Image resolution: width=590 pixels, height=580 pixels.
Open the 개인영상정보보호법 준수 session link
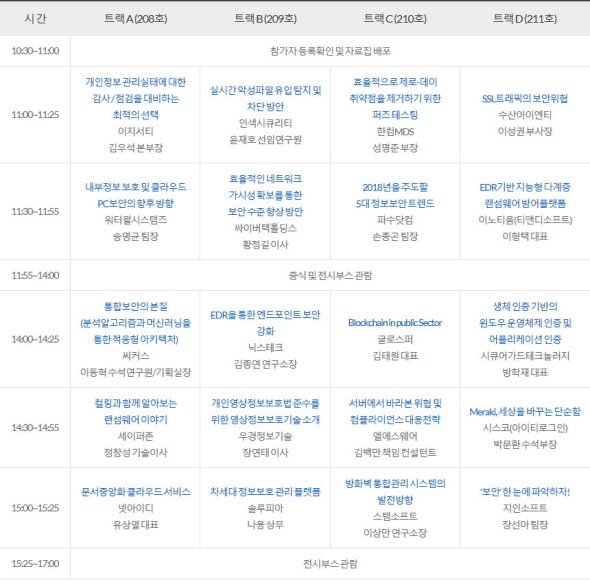265,411
